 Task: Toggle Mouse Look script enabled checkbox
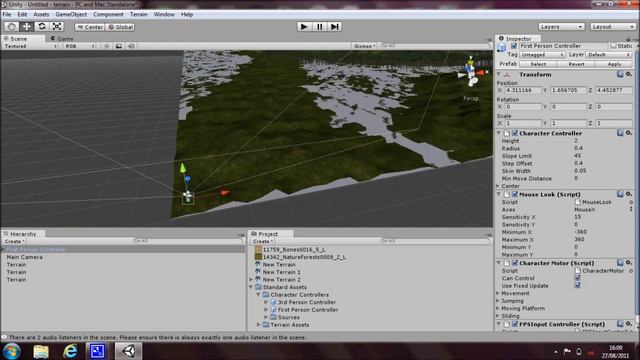(x=515, y=194)
